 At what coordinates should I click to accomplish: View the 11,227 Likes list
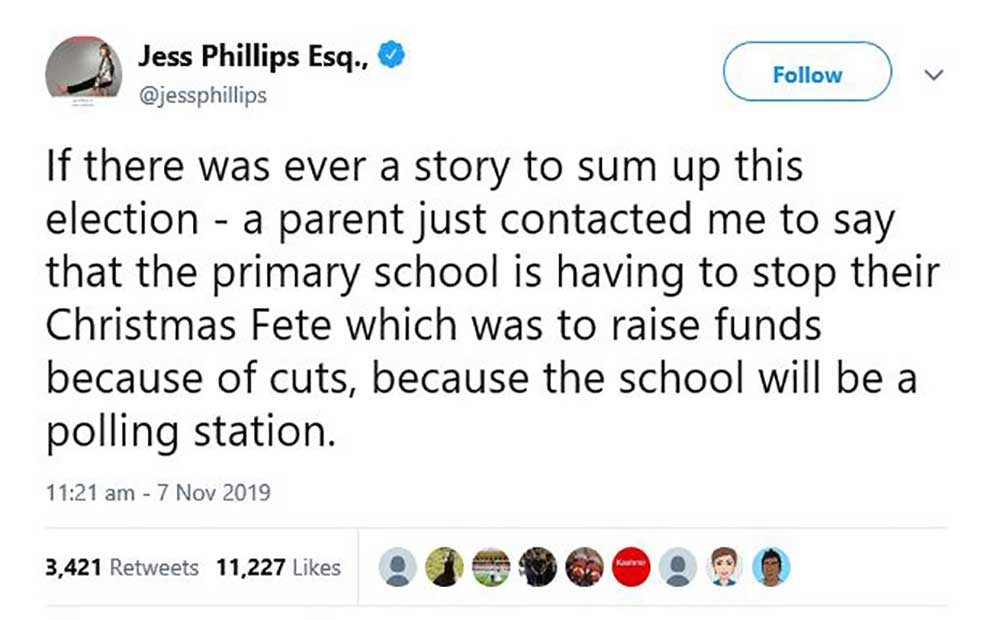click(x=278, y=567)
